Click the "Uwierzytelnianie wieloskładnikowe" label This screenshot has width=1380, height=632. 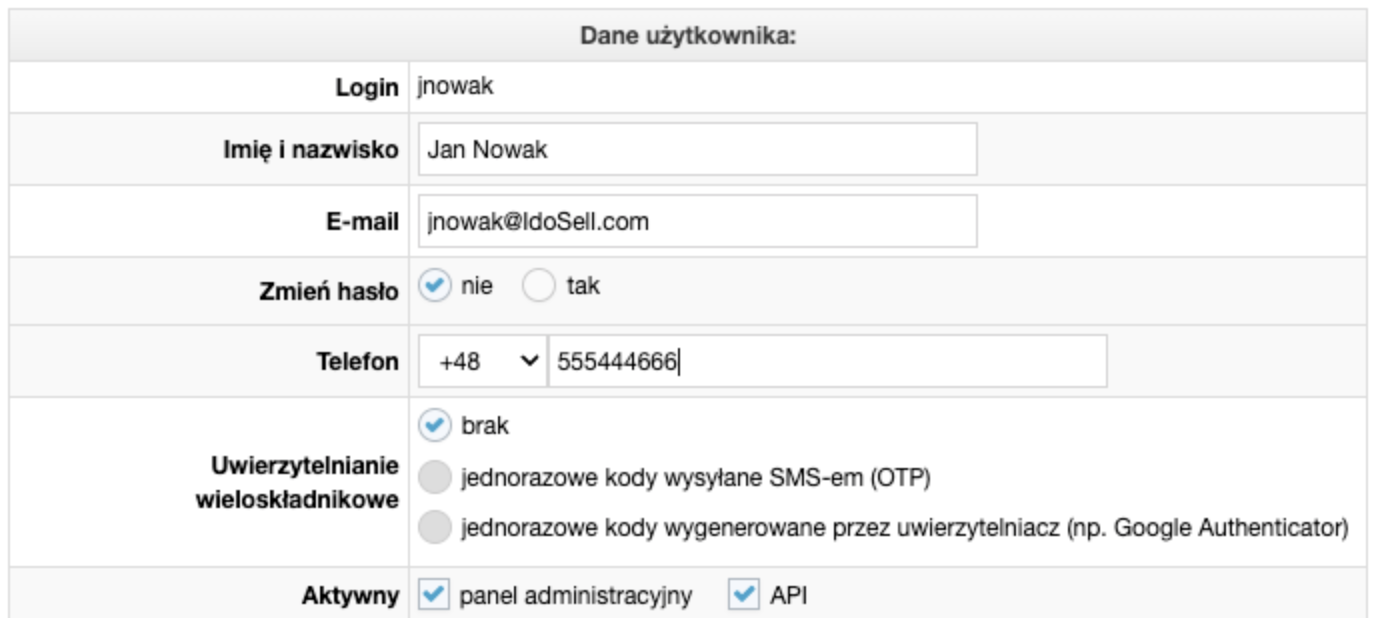pyautogui.click(x=298, y=484)
